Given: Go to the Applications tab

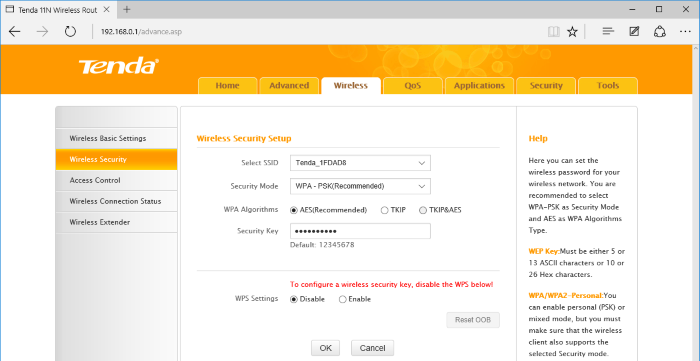Looking at the screenshot, I should point(479,86).
